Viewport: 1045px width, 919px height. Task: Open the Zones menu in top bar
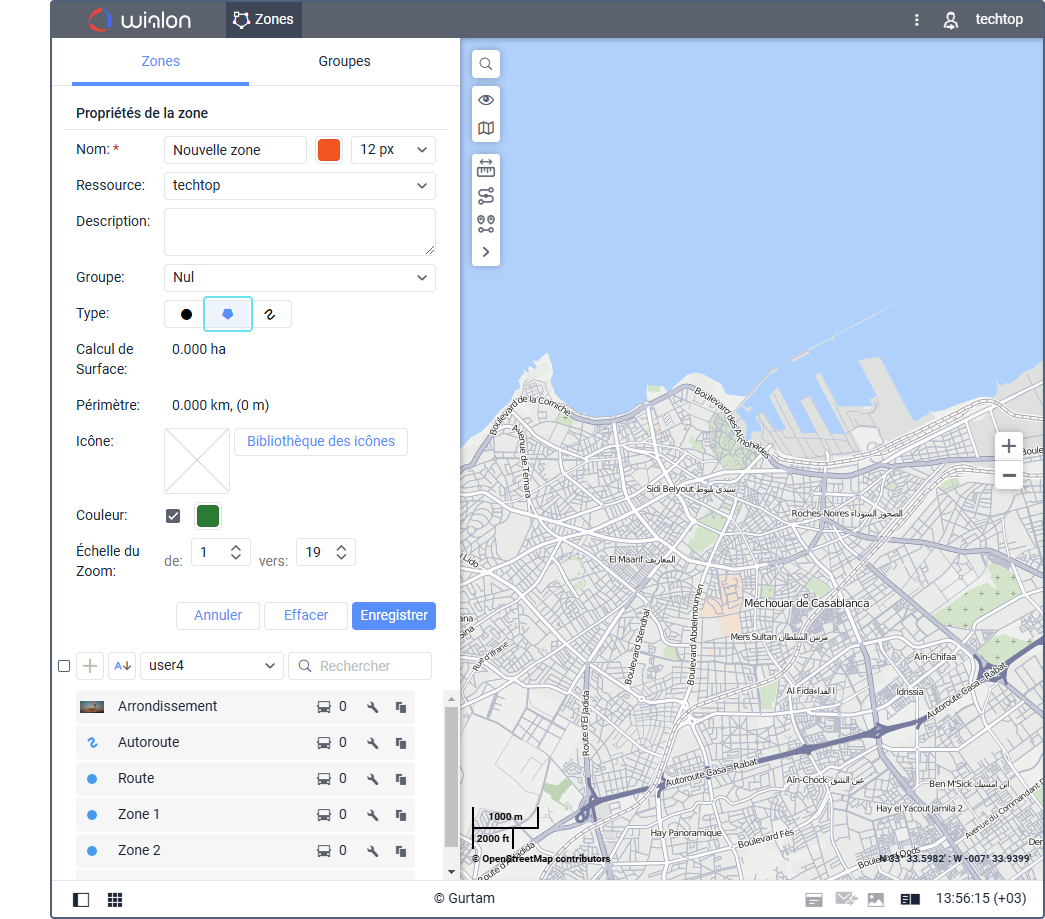264,19
